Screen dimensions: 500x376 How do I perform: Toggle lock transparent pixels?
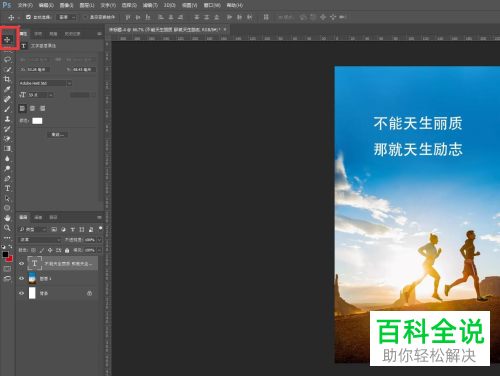[x=33, y=250]
